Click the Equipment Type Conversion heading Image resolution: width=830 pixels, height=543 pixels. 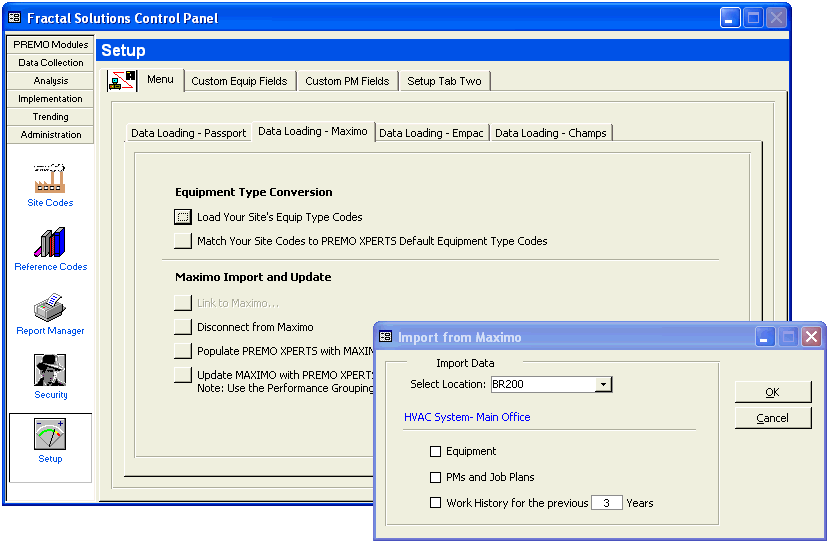(254, 192)
